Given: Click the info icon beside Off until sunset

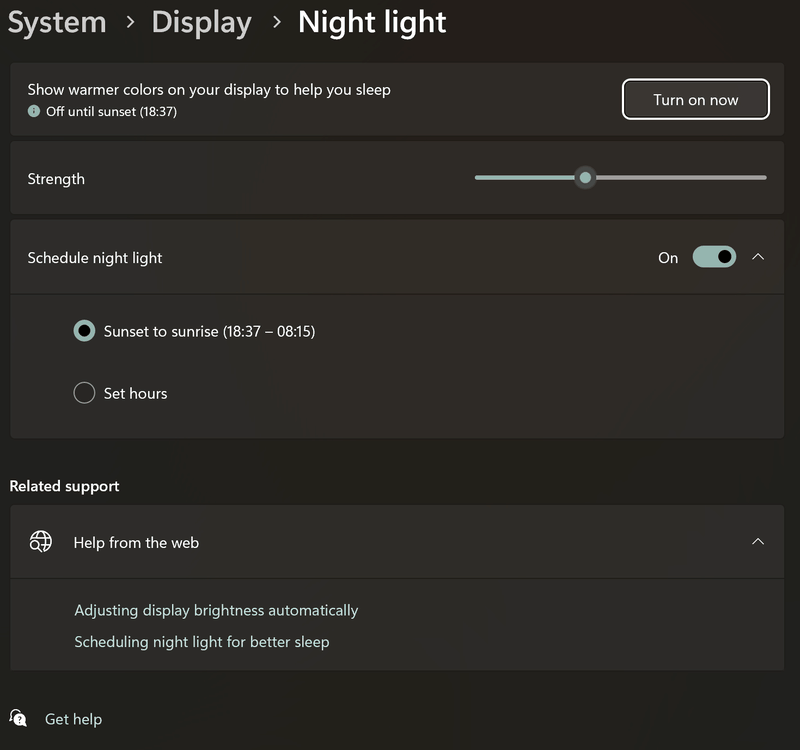Looking at the screenshot, I should pyautogui.click(x=34, y=112).
